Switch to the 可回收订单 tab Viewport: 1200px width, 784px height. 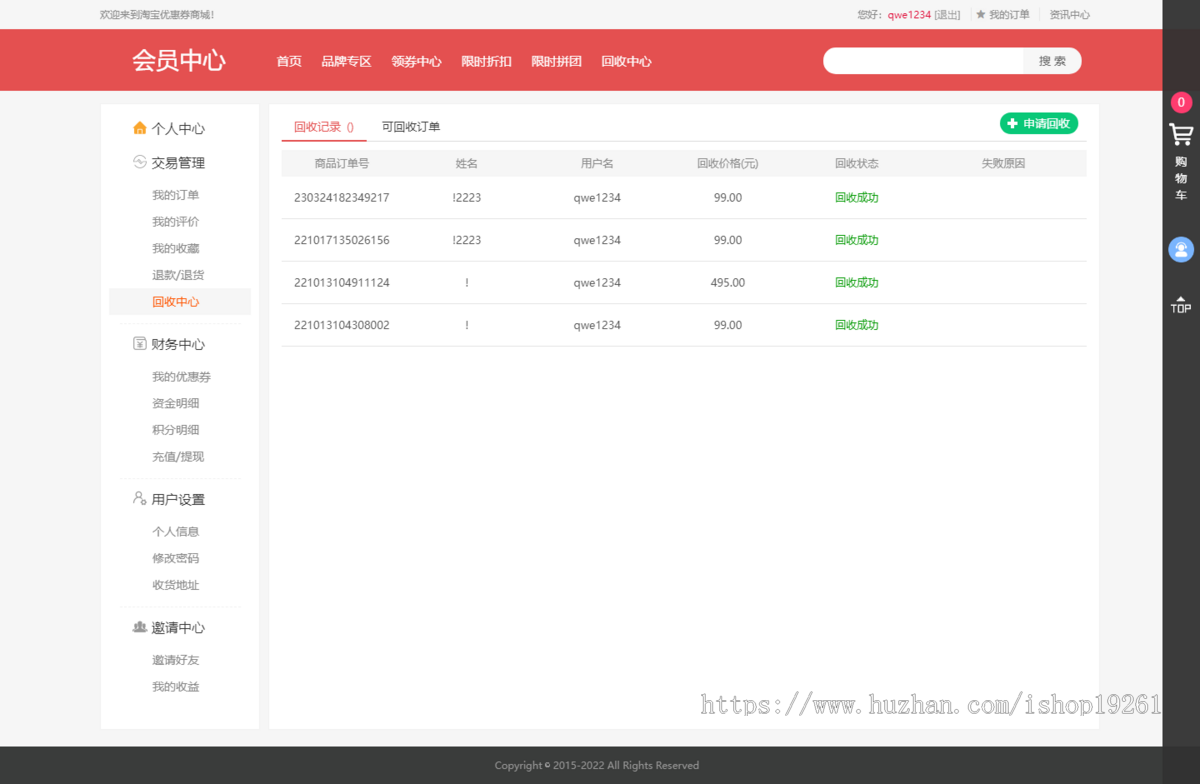point(411,127)
